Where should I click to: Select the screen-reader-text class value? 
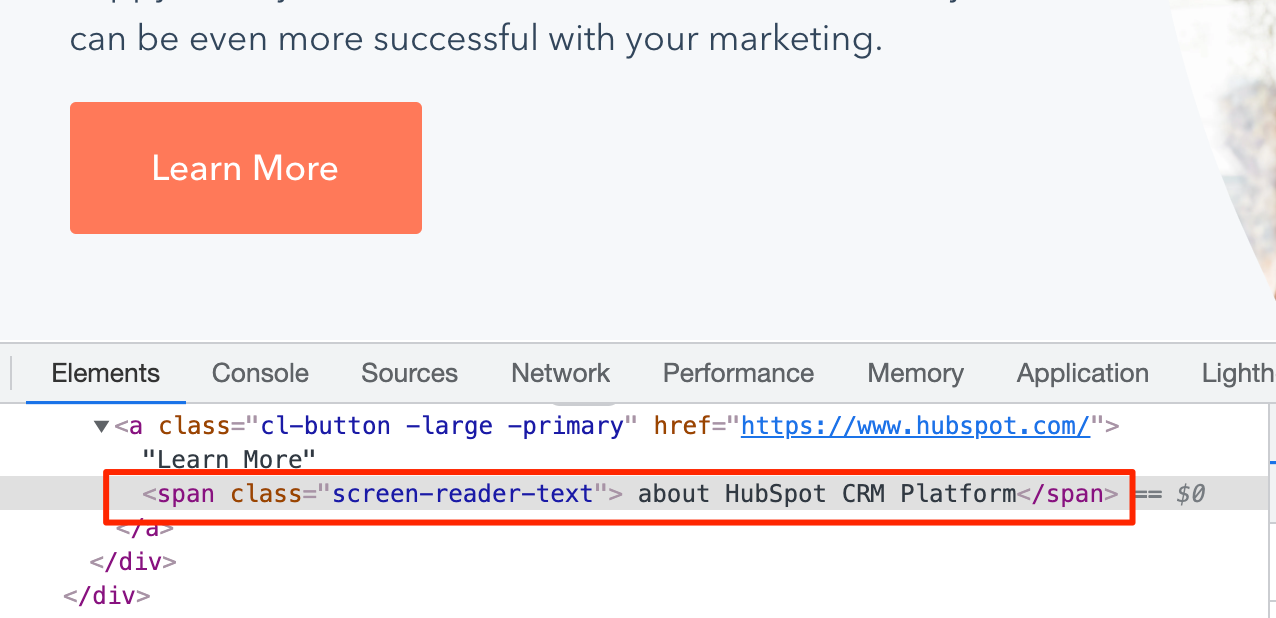point(464,493)
